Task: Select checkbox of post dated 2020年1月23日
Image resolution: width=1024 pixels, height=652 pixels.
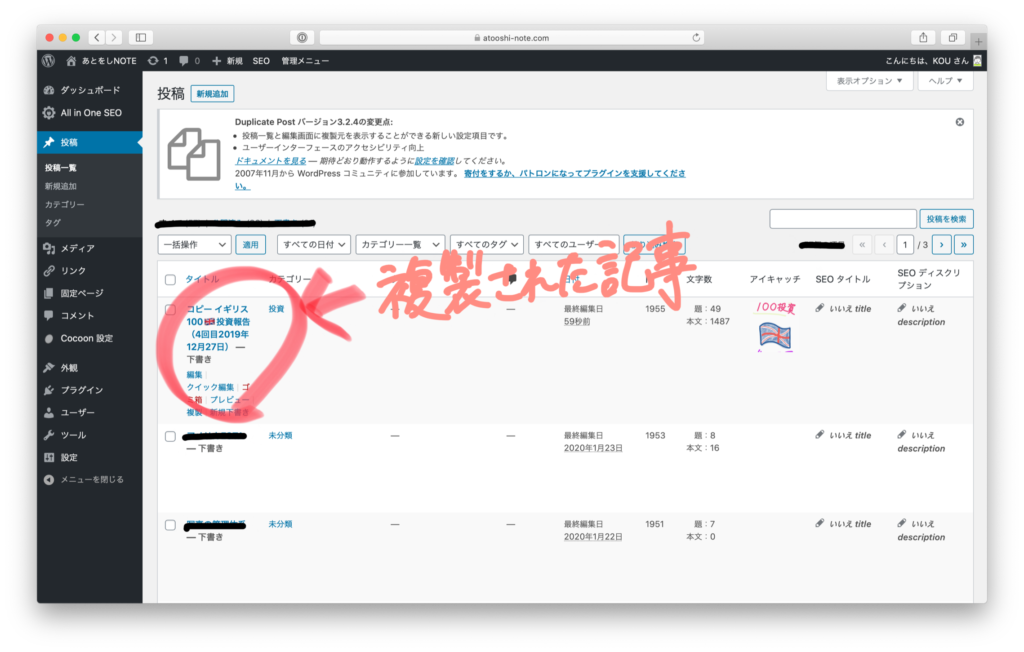Action: pyautogui.click(x=170, y=436)
